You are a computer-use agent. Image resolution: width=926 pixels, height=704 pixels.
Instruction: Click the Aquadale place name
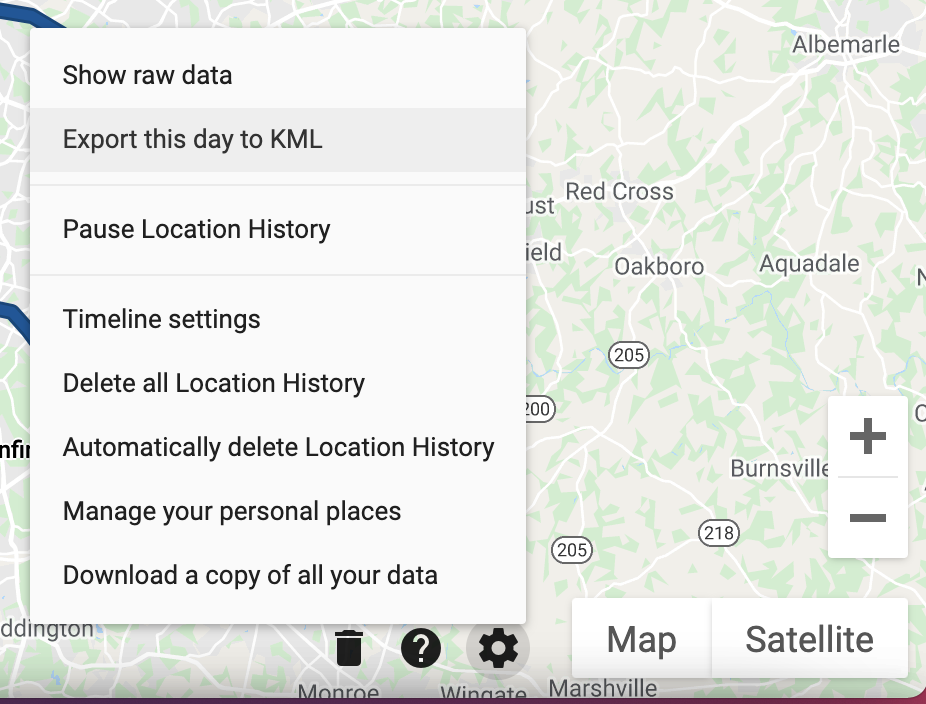(809, 263)
